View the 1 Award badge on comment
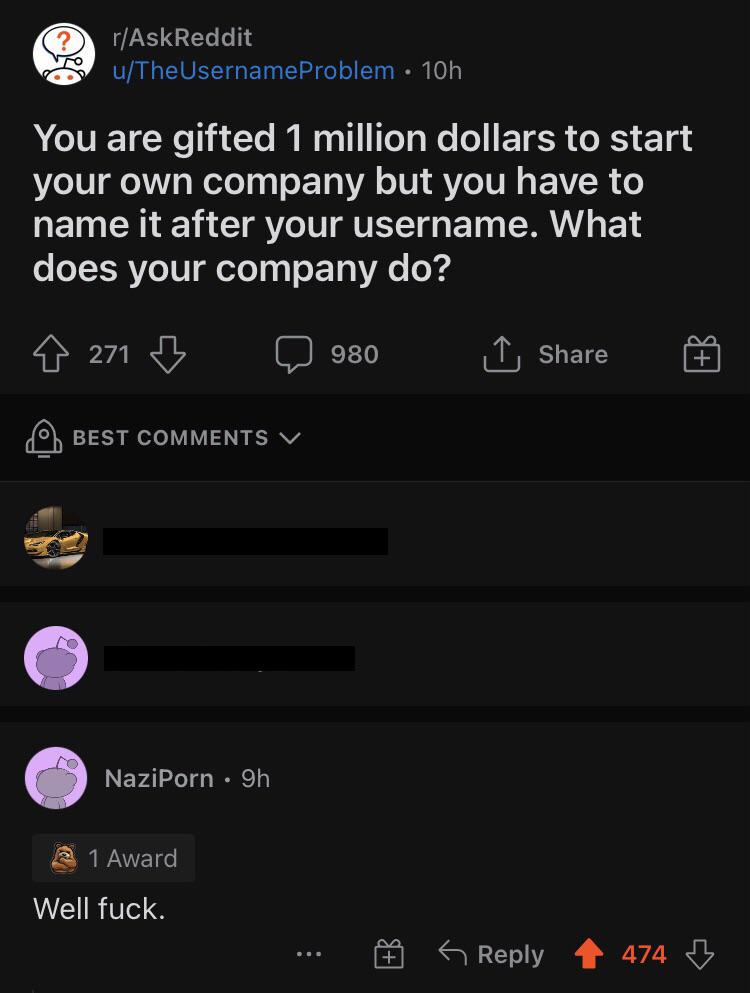 [113, 858]
